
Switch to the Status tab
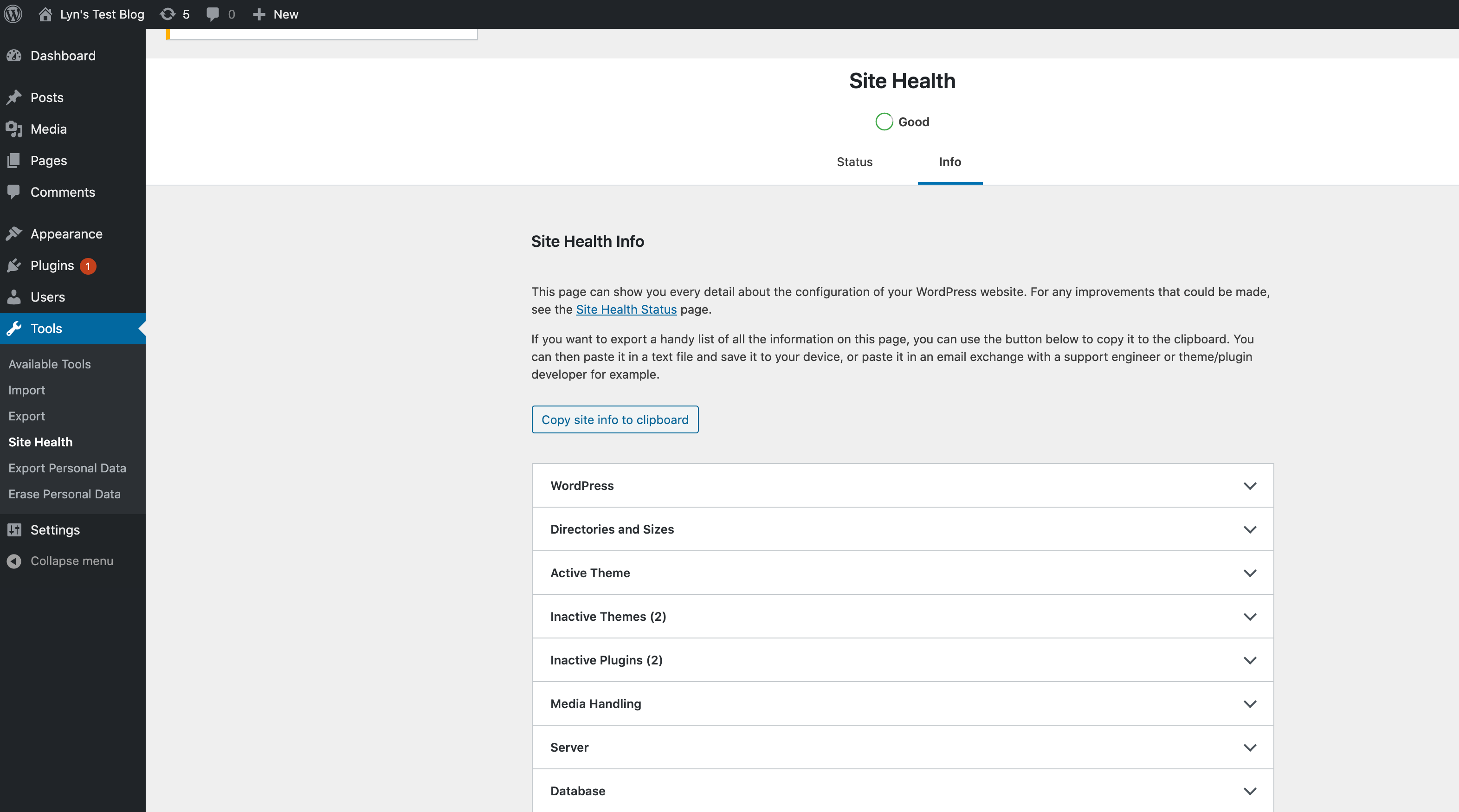854,162
